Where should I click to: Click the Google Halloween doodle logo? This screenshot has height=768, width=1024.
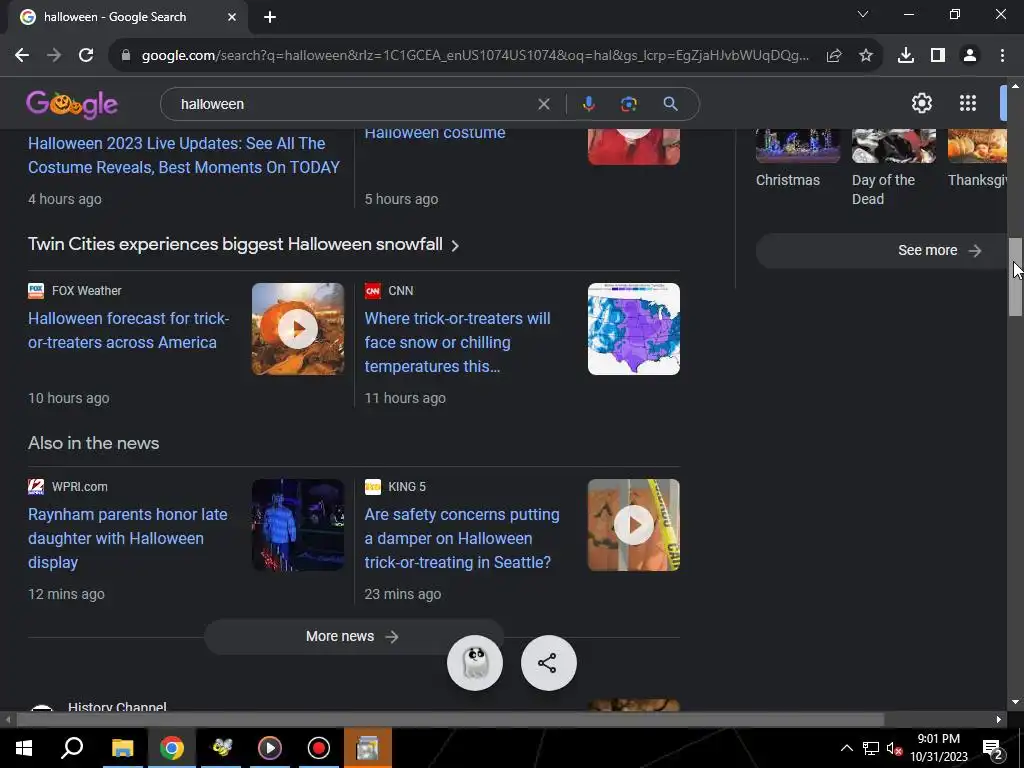pos(72,104)
